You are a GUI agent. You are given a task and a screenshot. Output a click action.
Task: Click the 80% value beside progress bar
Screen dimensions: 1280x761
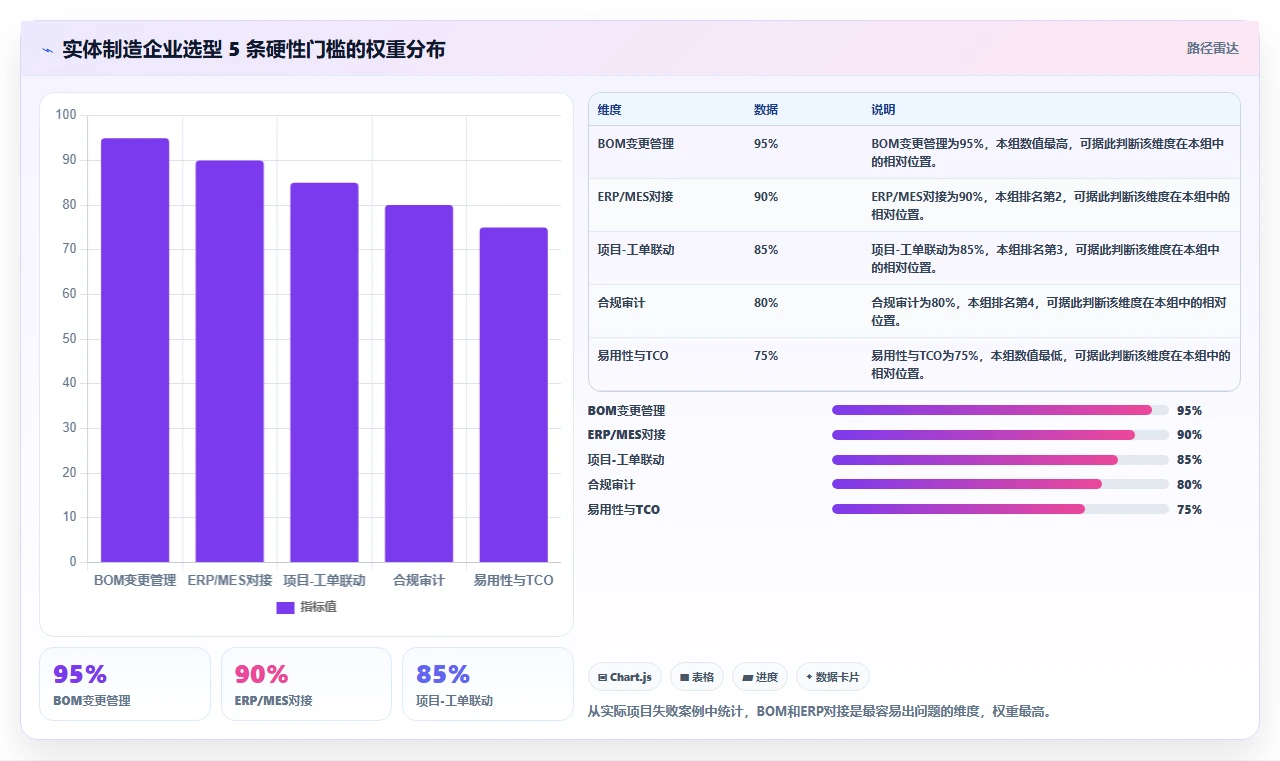tap(1189, 484)
